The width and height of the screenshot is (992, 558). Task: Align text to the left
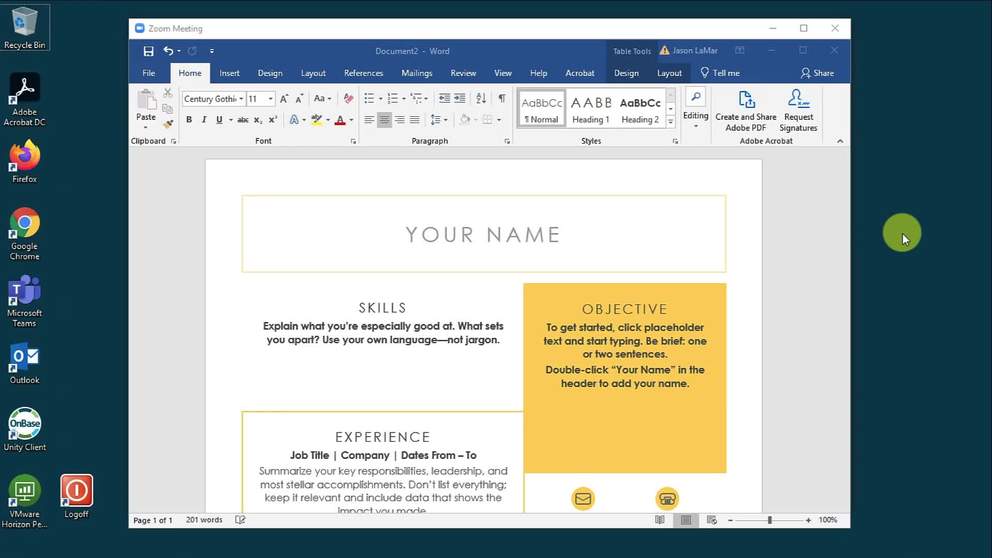click(369, 120)
